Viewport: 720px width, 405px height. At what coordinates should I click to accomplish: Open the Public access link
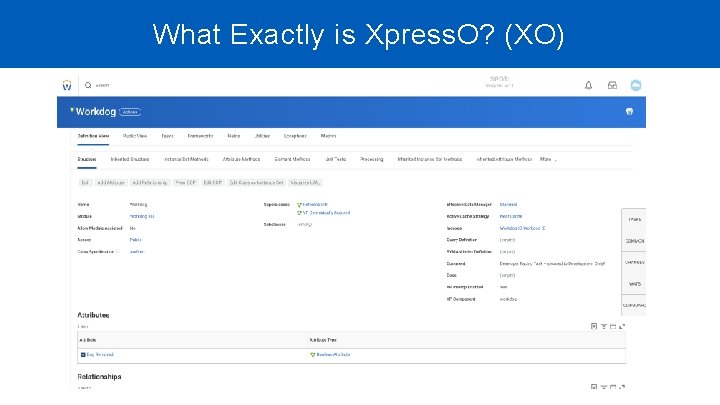coord(135,240)
